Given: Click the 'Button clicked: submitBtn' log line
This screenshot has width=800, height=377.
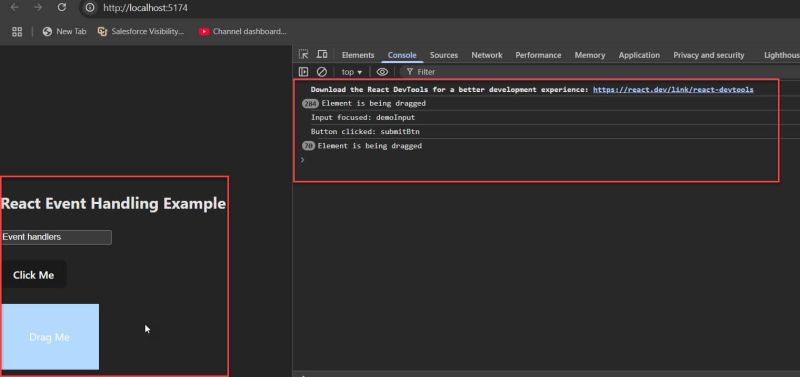Looking at the screenshot, I should click(365, 132).
